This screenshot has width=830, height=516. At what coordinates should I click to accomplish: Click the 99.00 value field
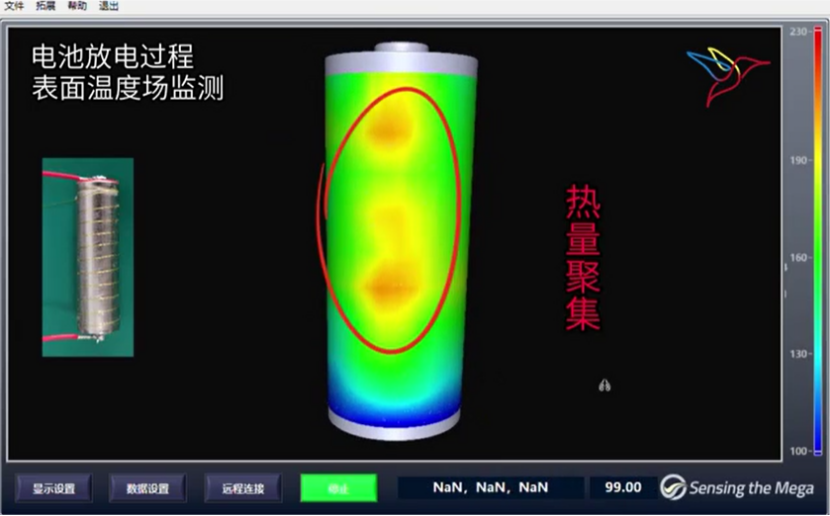click(622, 488)
